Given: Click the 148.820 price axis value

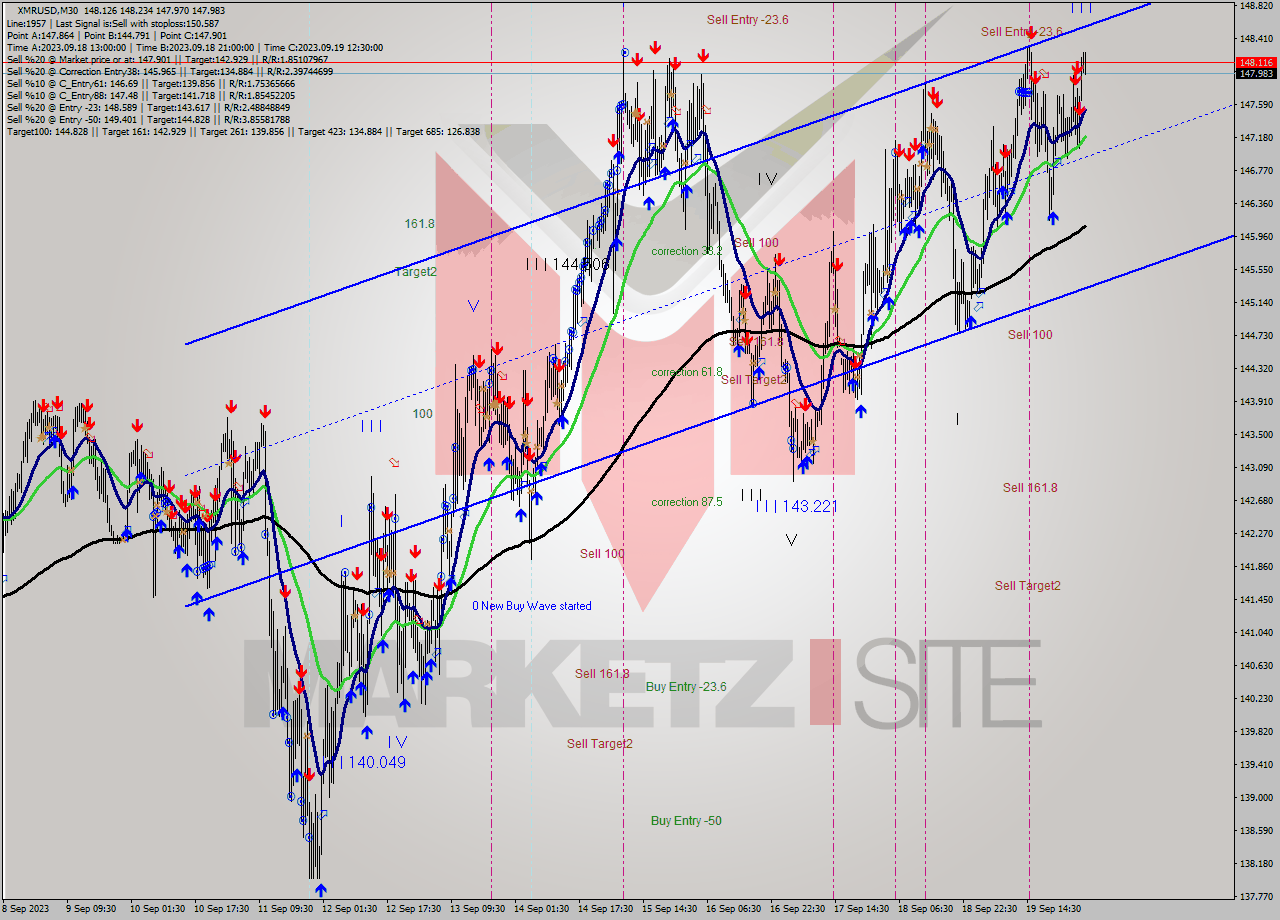Looking at the screenshot, I should point(1256,5).
